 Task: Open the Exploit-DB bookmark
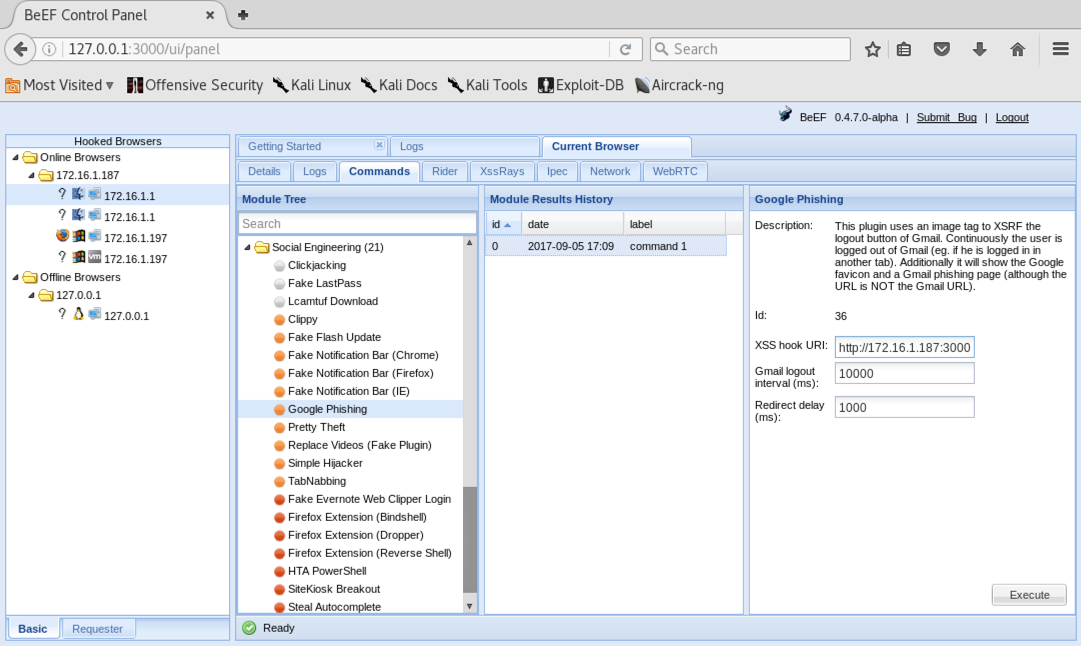[580, 85]
